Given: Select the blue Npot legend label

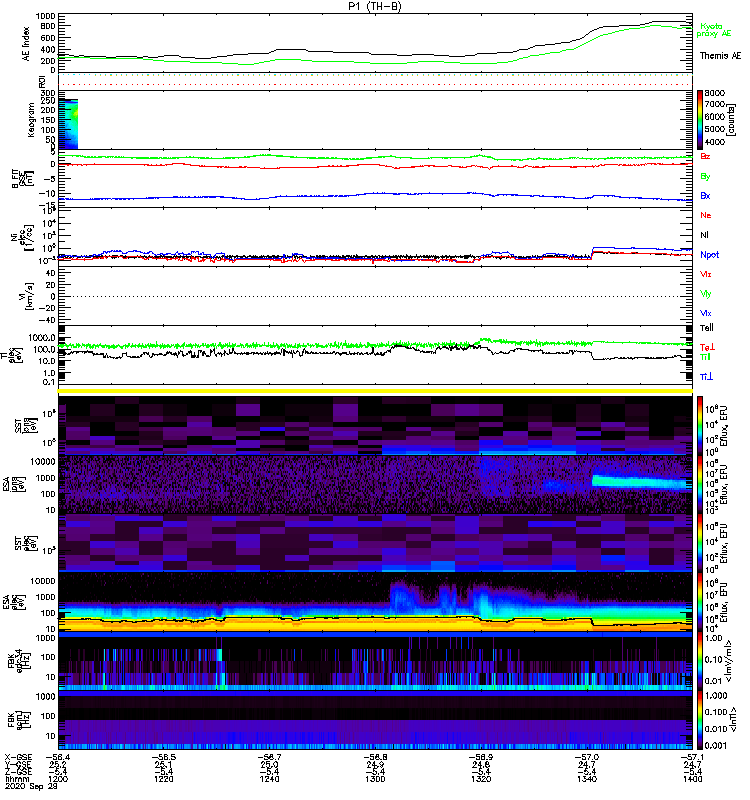Looking at the screenshot, I should click(x=709, y=255).
